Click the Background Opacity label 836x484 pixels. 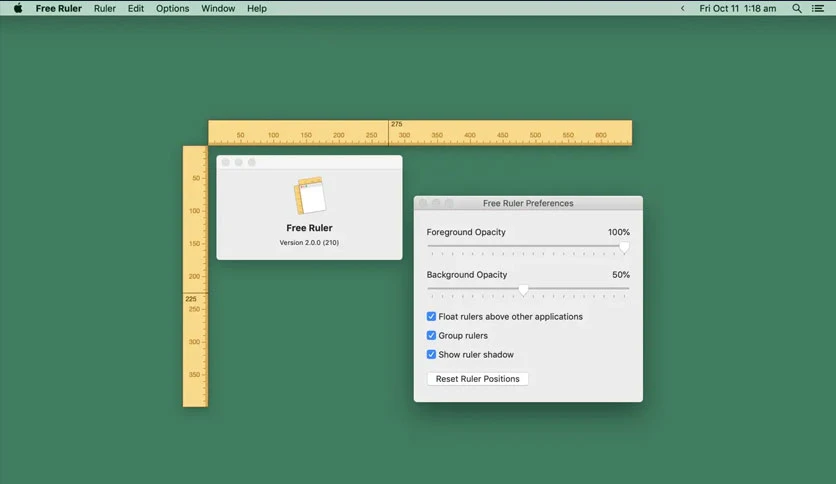tap(467, 275)
